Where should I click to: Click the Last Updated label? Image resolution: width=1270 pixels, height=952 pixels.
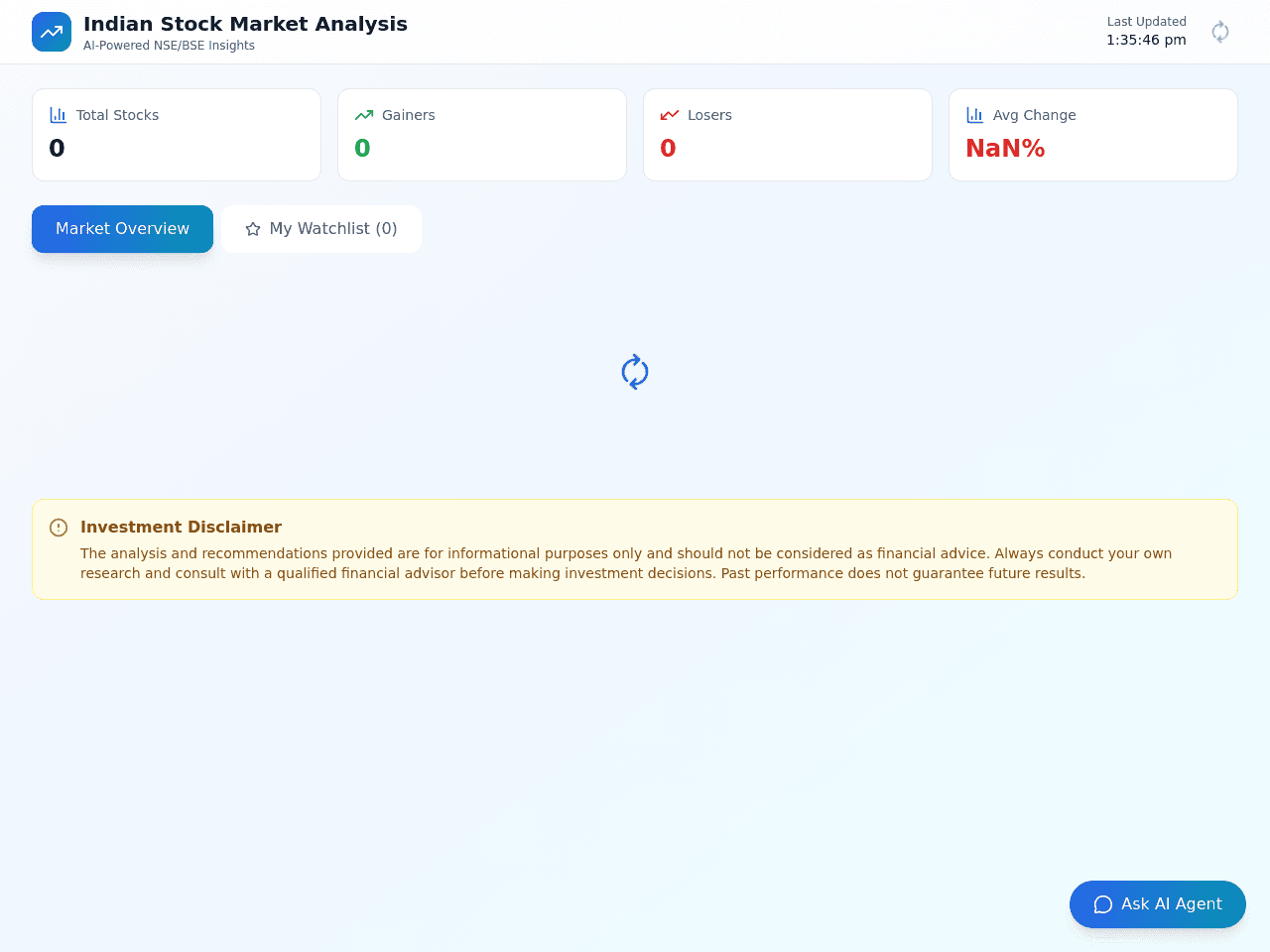1147,22
